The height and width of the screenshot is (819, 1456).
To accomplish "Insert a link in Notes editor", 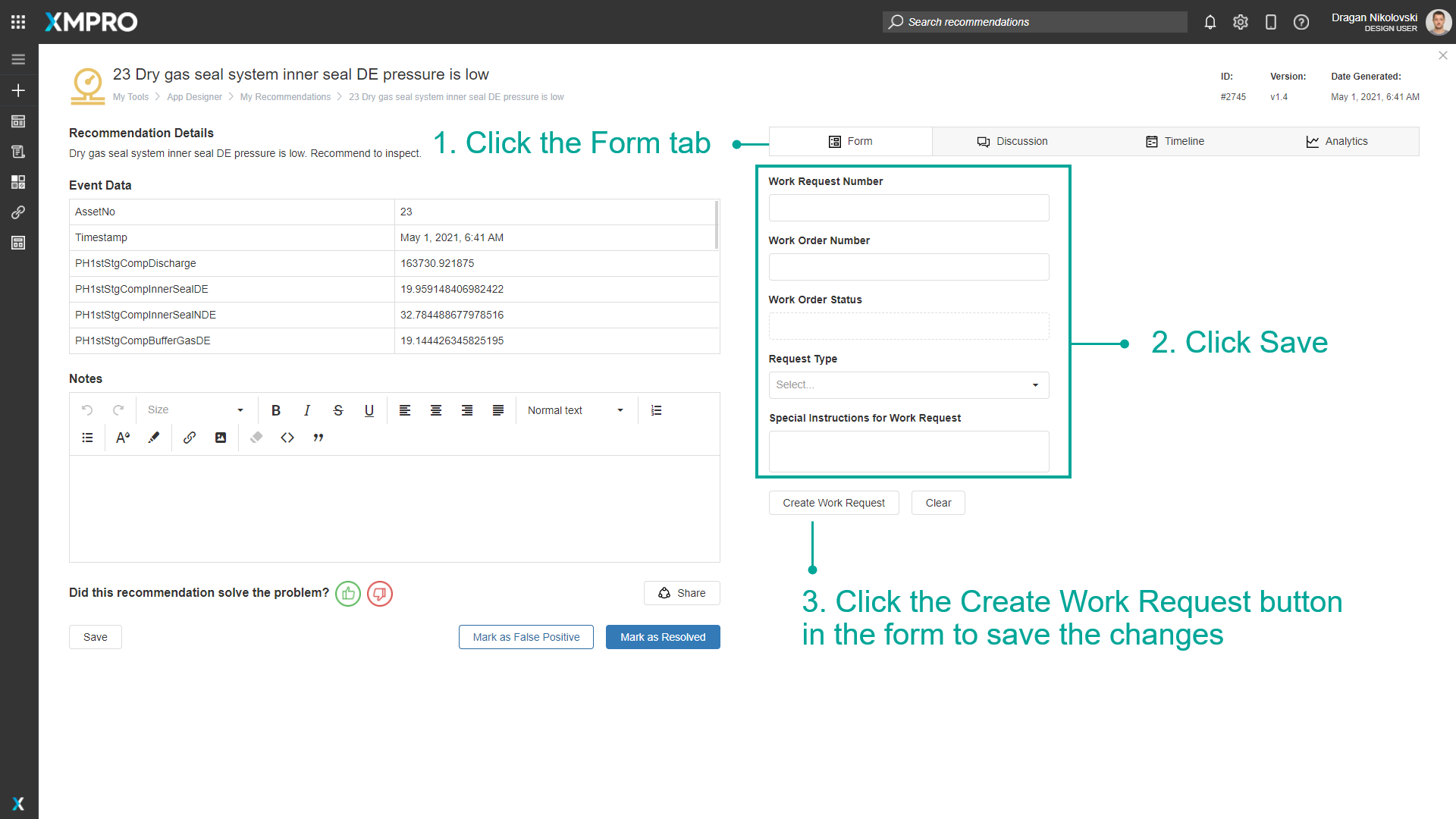I will click(x=190, y=438).
